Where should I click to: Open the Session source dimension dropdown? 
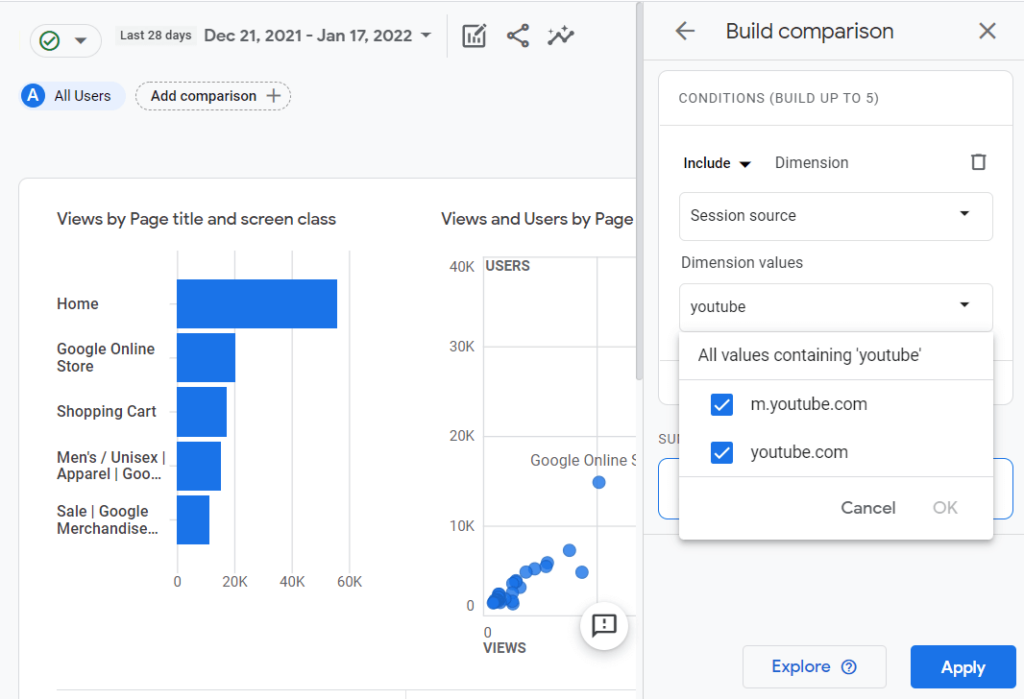point(836,216)
